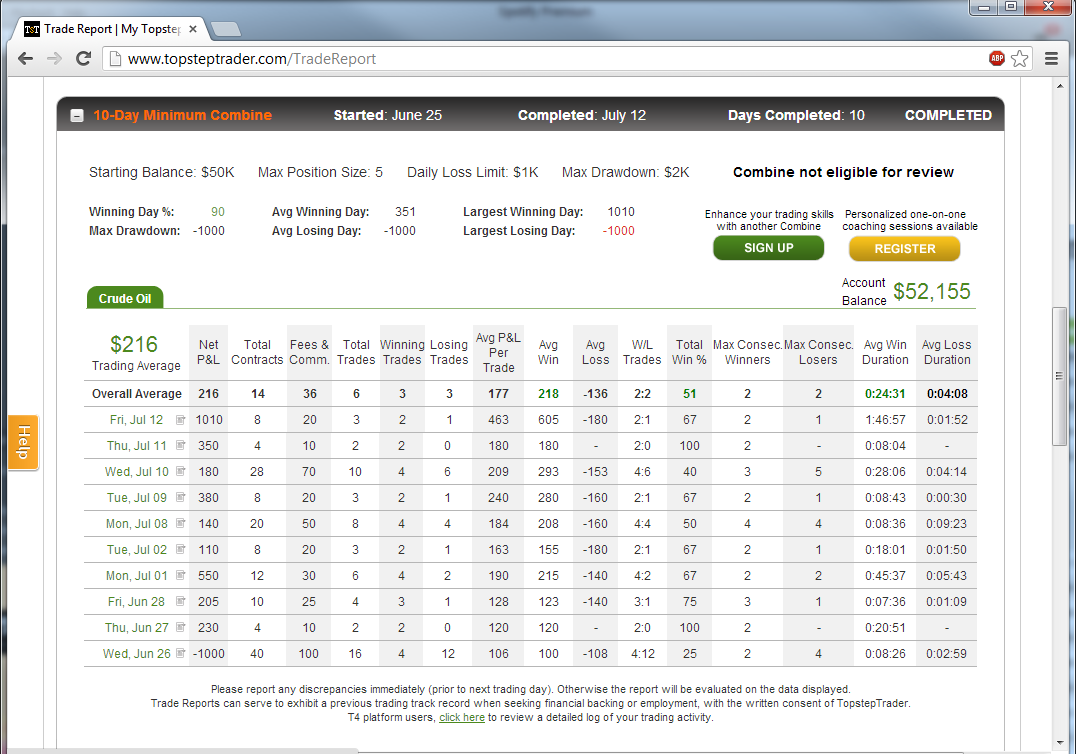Click the Tue, Jul 02 date link
Image resolution: width=1076 pixels, height=754 pixels.
tap(136, 550)
